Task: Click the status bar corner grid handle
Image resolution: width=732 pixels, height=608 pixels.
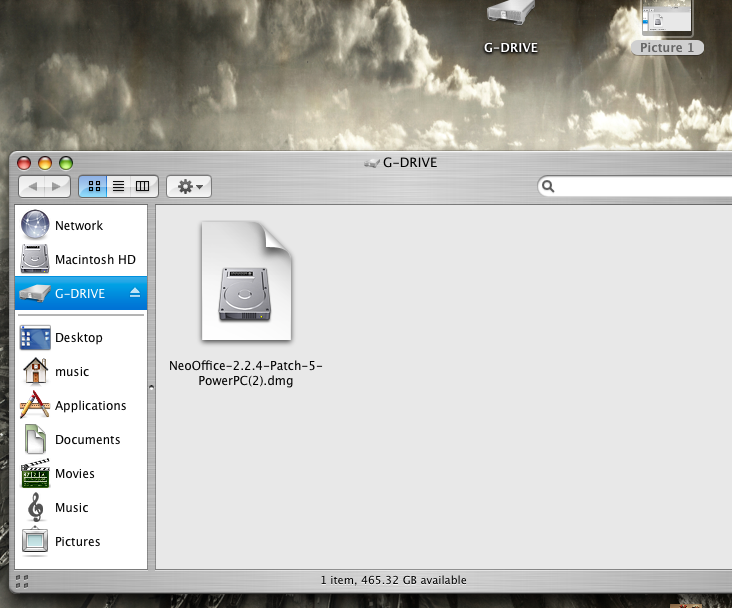Action: 21,581
